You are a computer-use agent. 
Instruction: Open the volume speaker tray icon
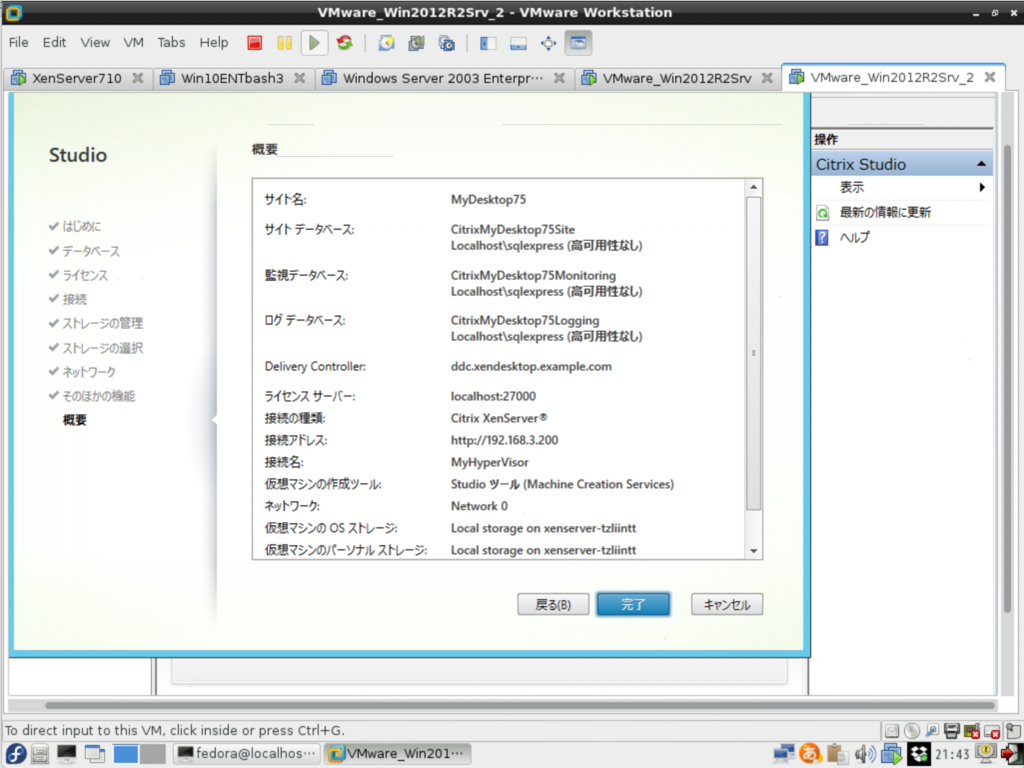coord(865,754)
